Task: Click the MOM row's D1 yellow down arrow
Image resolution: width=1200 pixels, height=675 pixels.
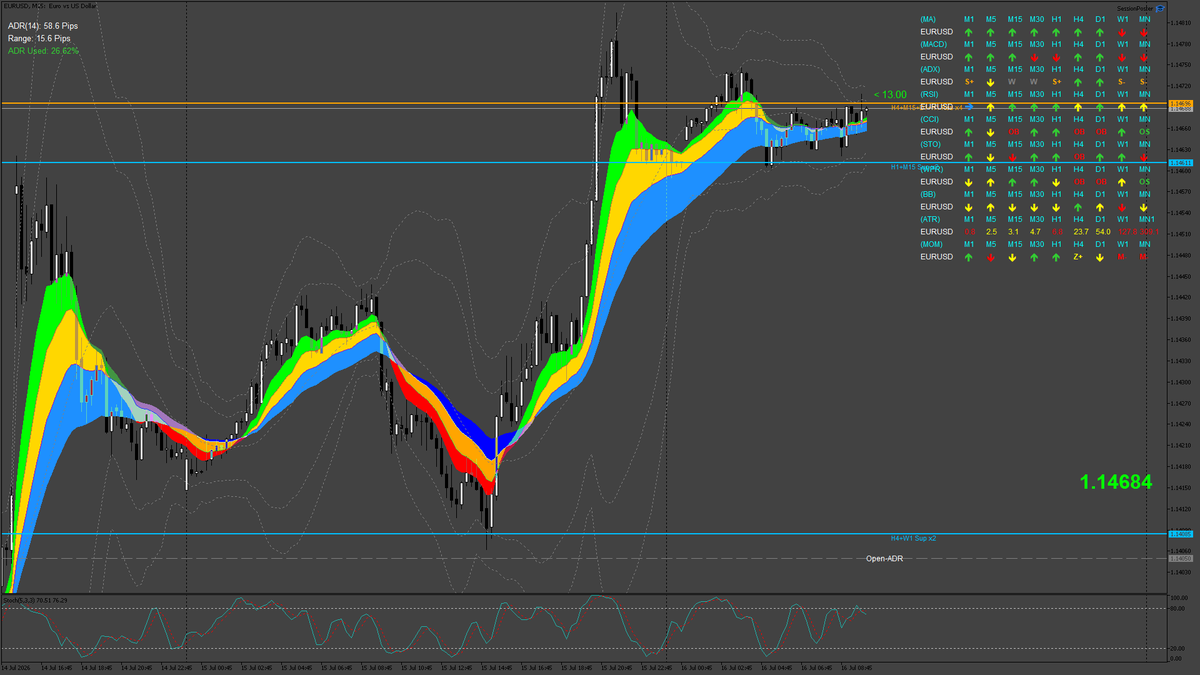Action: click(x=1100, y=257)
